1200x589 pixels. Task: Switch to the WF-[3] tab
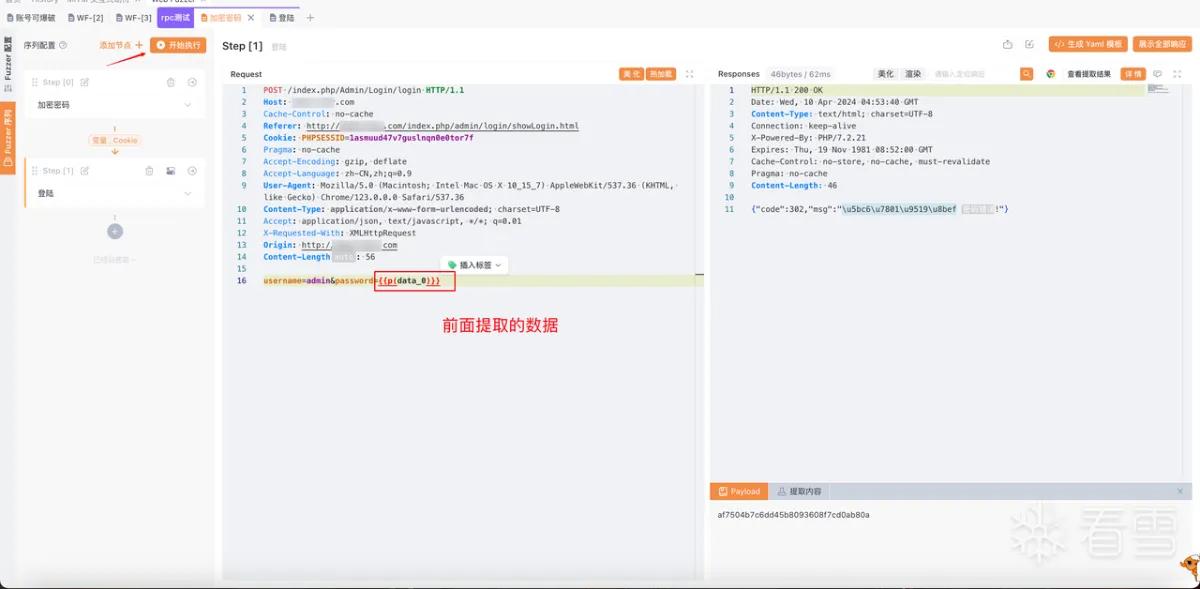point(133,18)
